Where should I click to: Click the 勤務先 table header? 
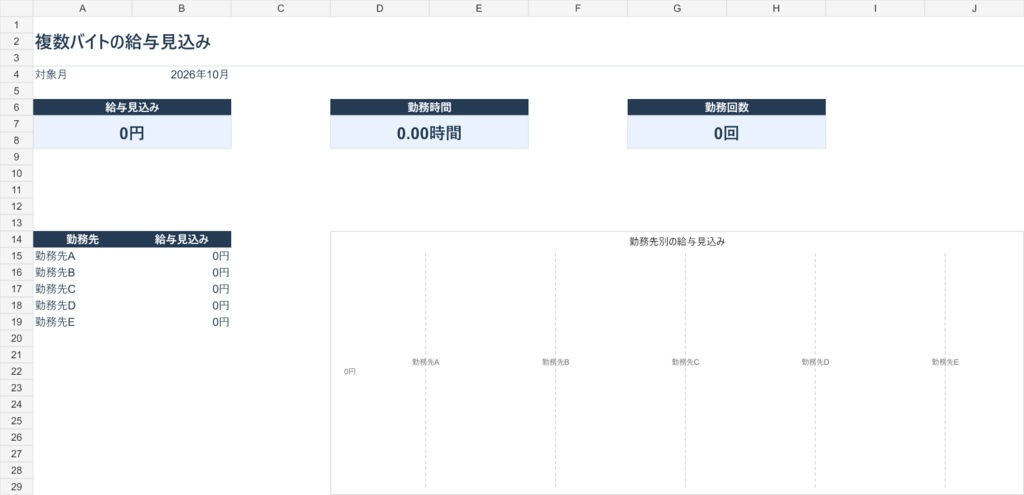click(x=82, y=240)
